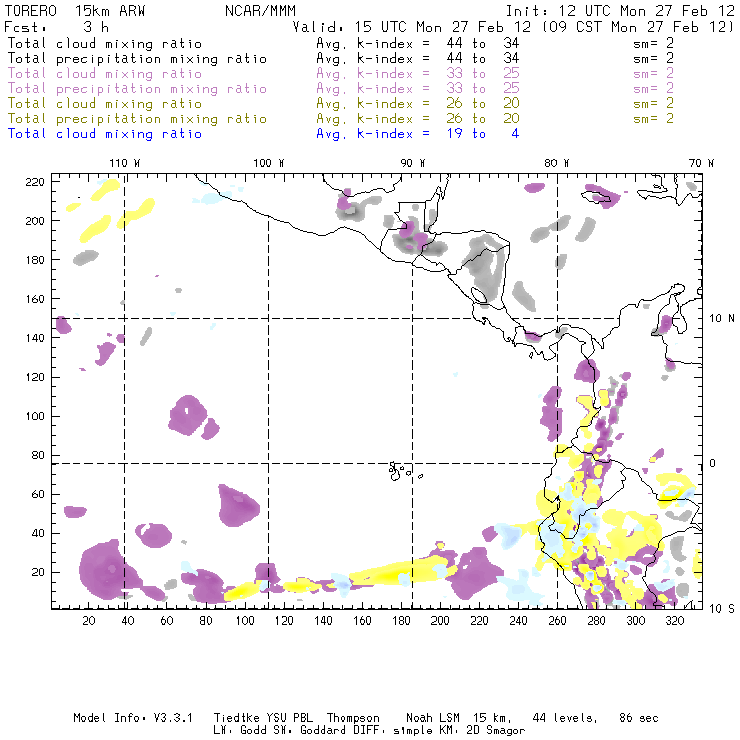Click '240' on the horizontal axis
The height and width of the screenshot is (740, 740).
[518, 621]
